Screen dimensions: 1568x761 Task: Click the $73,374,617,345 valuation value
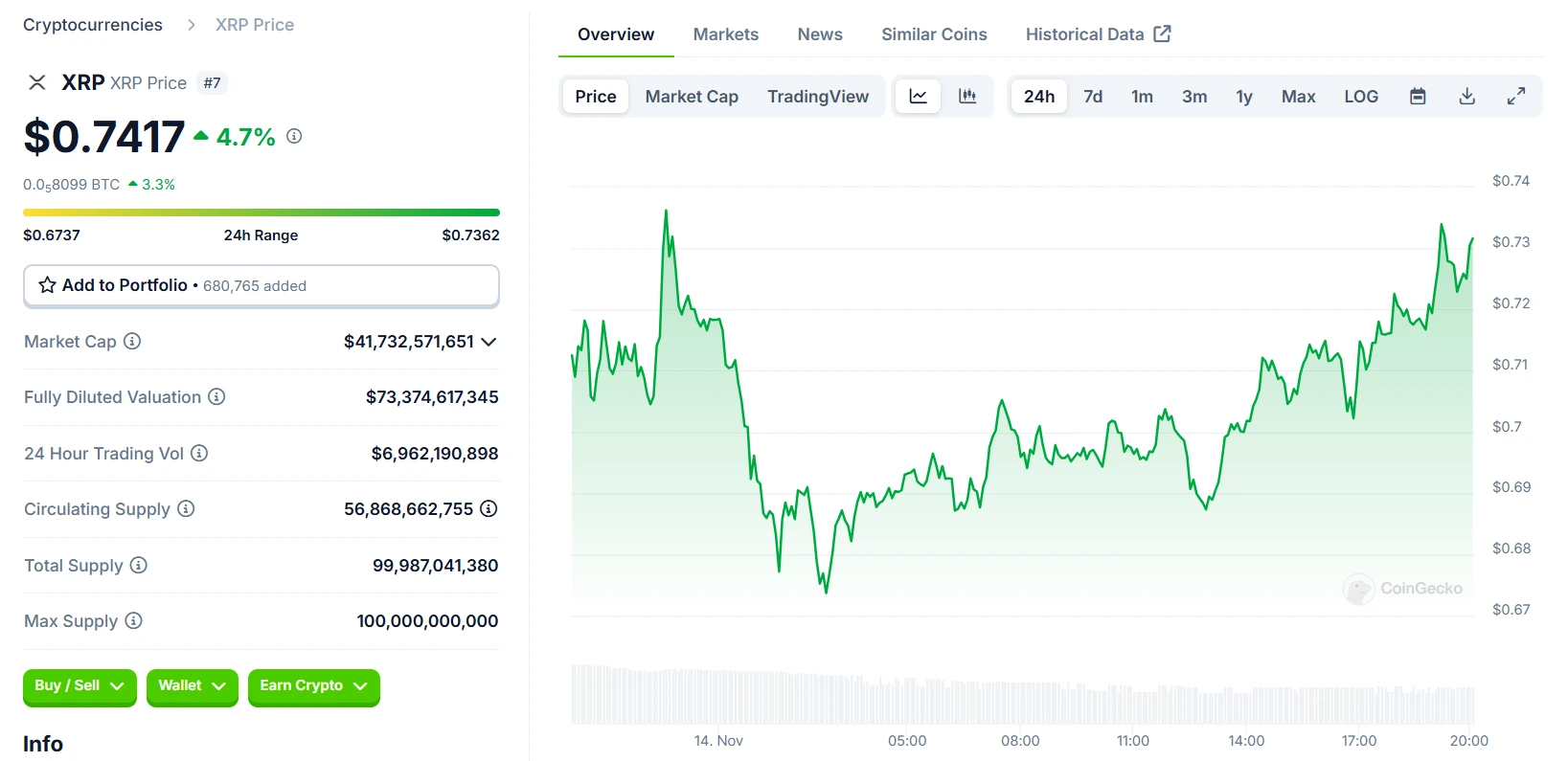click(432, 396)
